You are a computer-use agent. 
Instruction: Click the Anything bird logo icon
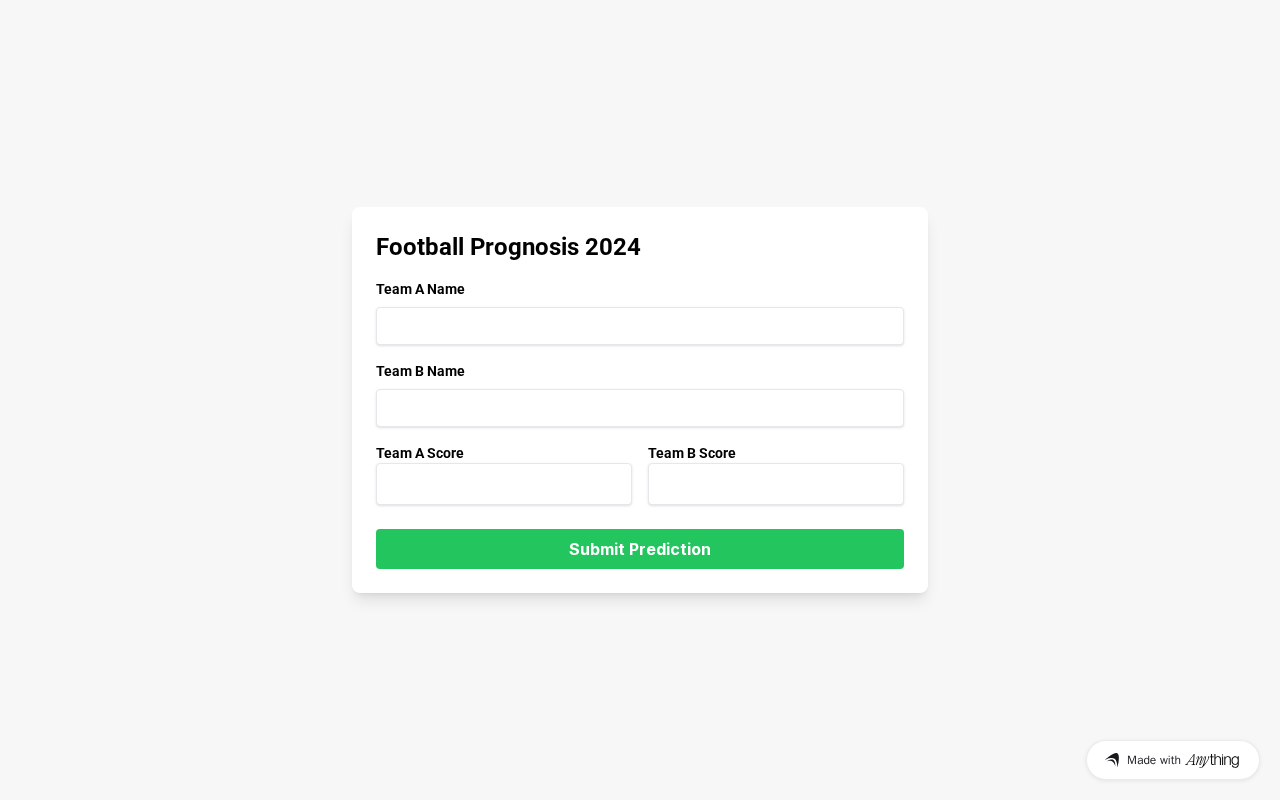coord(1112,760)
